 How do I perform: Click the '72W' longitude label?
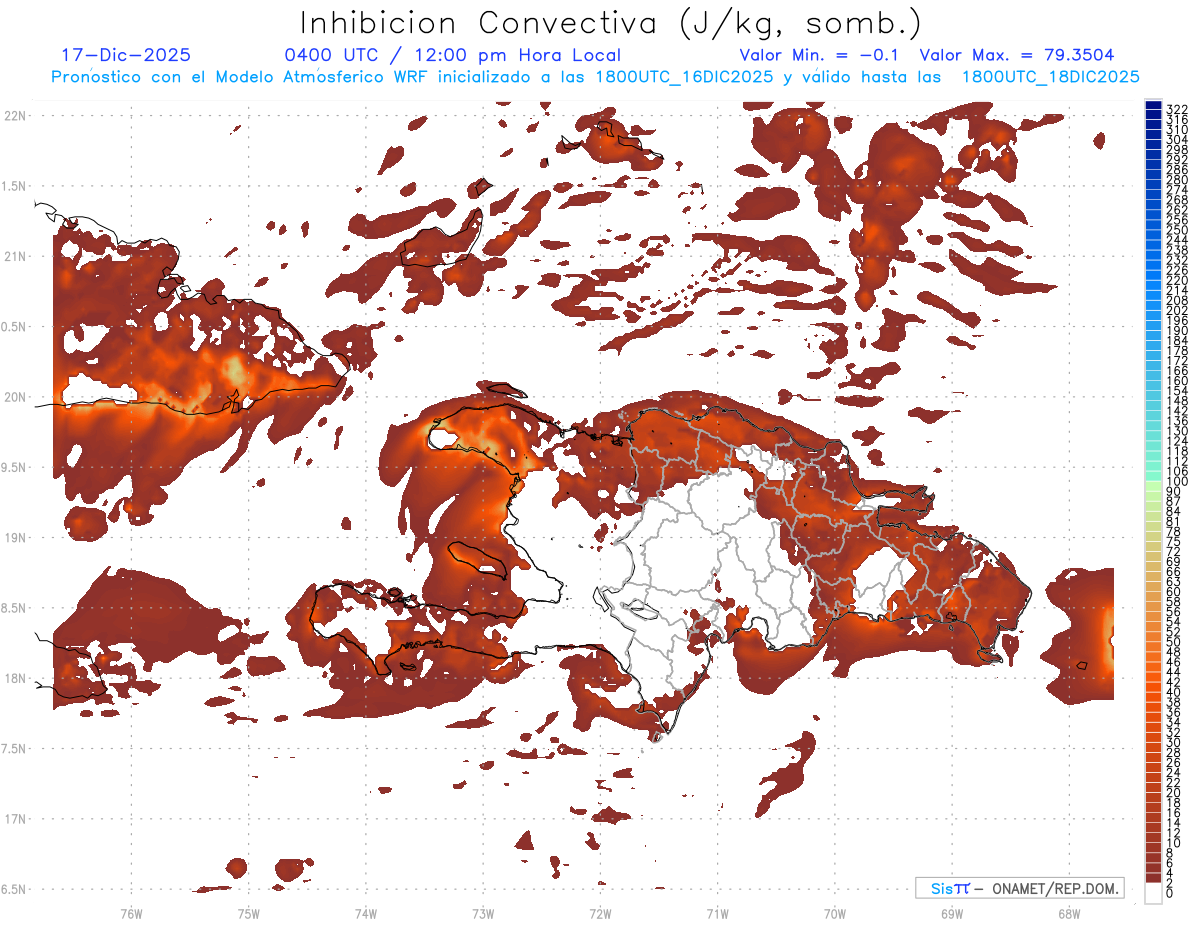pos(600,912)
